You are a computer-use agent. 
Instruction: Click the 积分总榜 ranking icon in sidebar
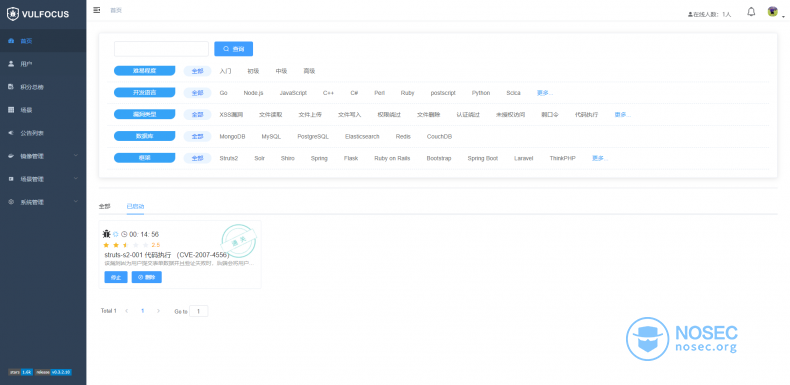point(11,87)
